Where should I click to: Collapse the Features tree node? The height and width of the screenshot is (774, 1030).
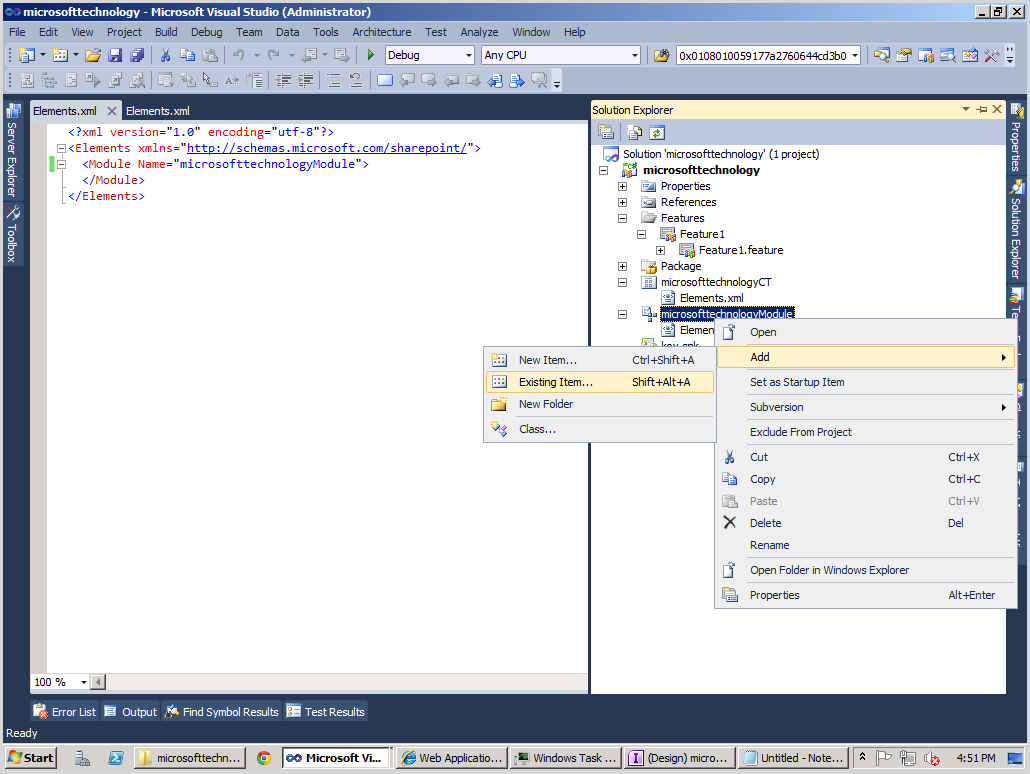(622, 218)
